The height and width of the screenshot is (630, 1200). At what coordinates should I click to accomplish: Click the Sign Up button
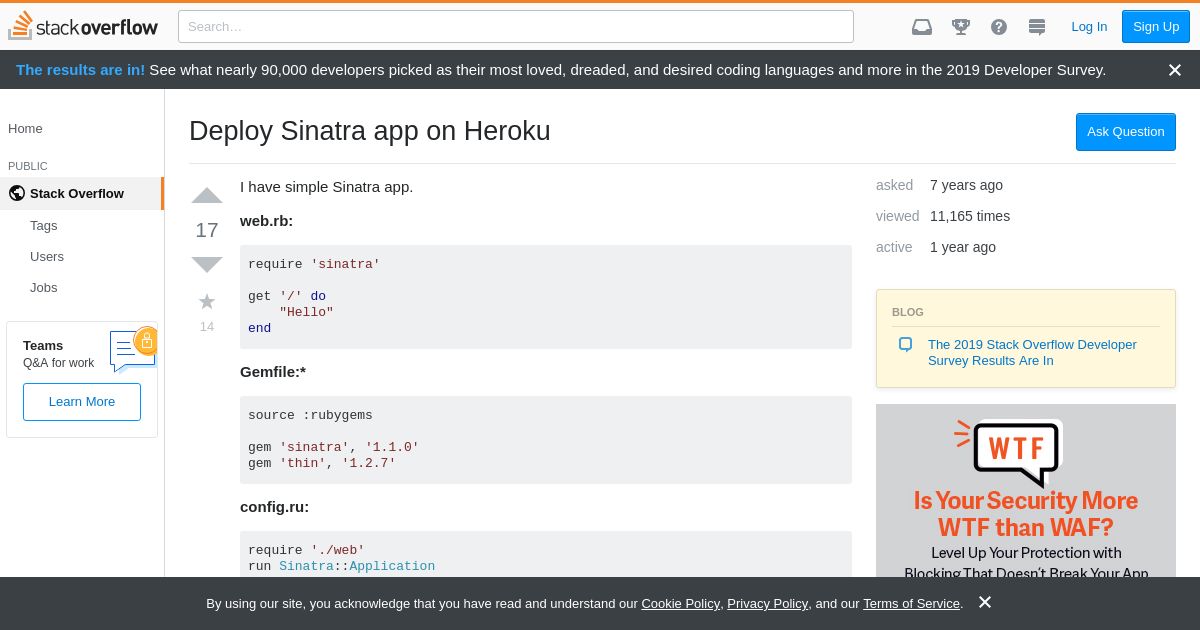coord(1156,27)
